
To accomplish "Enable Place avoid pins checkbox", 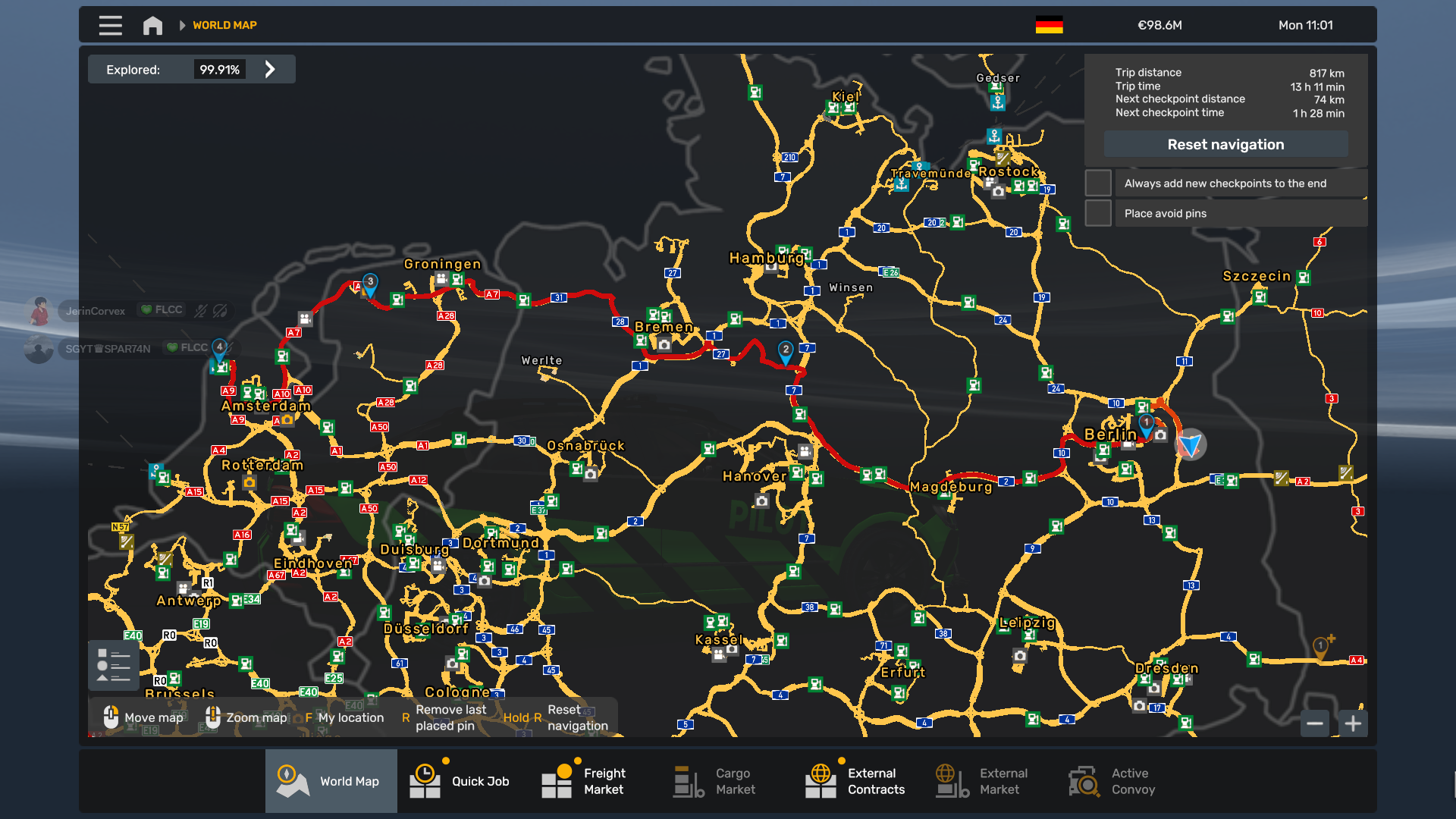I will (x=1098, y=213).
